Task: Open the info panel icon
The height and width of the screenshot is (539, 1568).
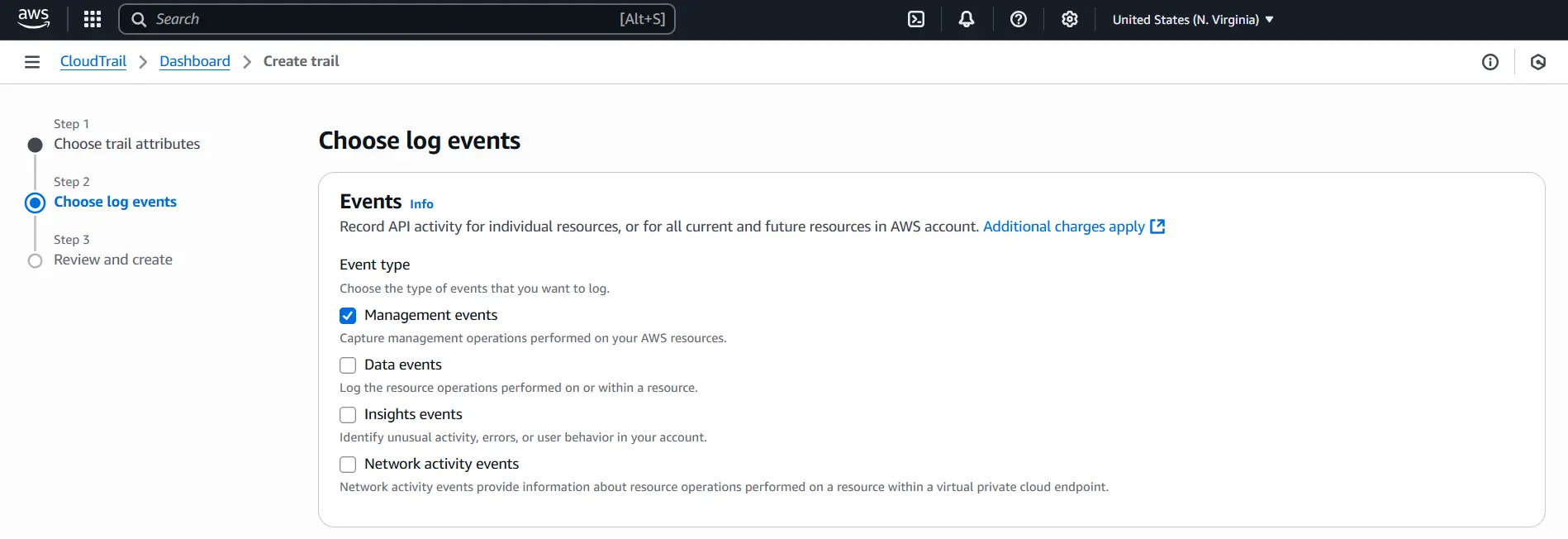Action: (1490, 62)
